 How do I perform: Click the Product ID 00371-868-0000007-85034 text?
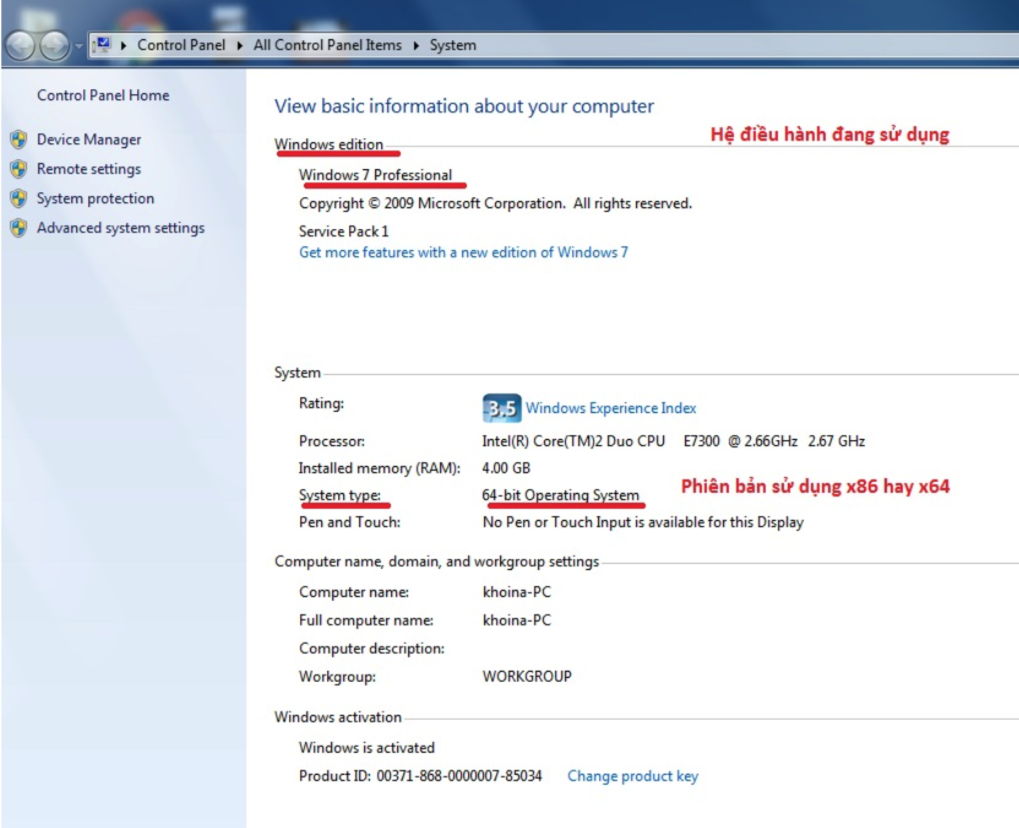tap(420, 776)
